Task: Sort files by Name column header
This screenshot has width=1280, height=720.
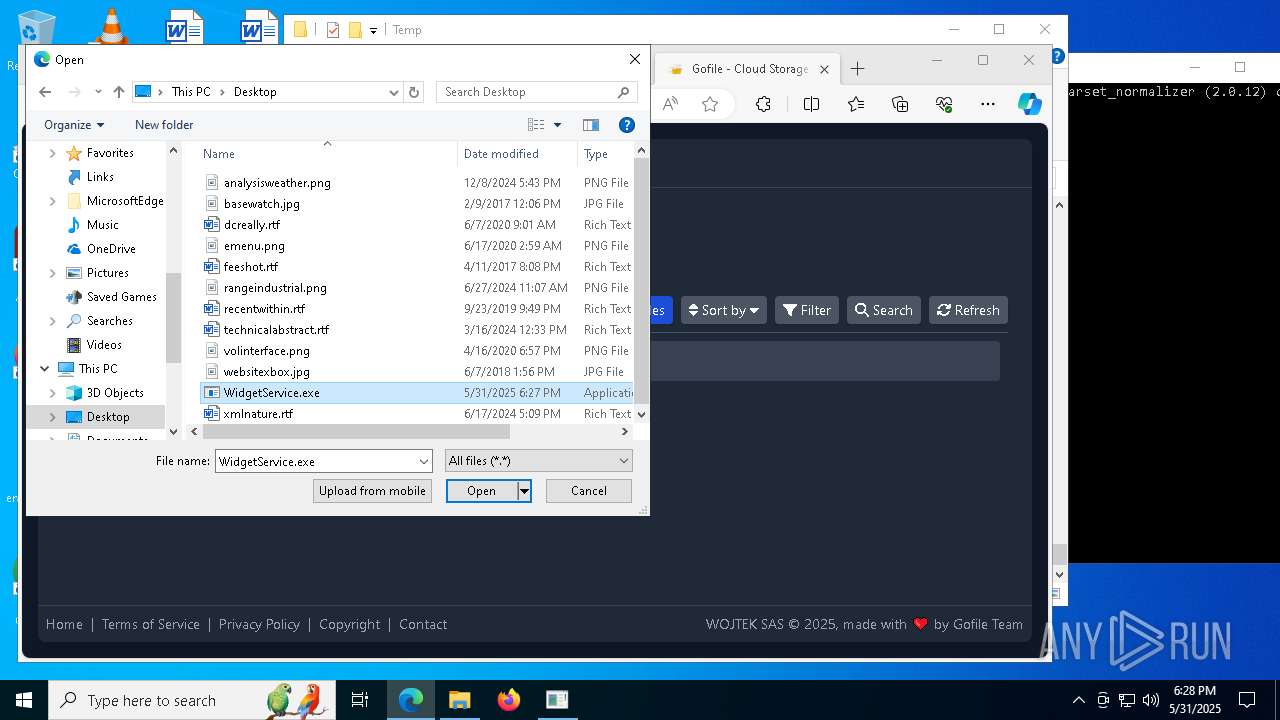Action: pyautogui.click(x=328, y=154)
